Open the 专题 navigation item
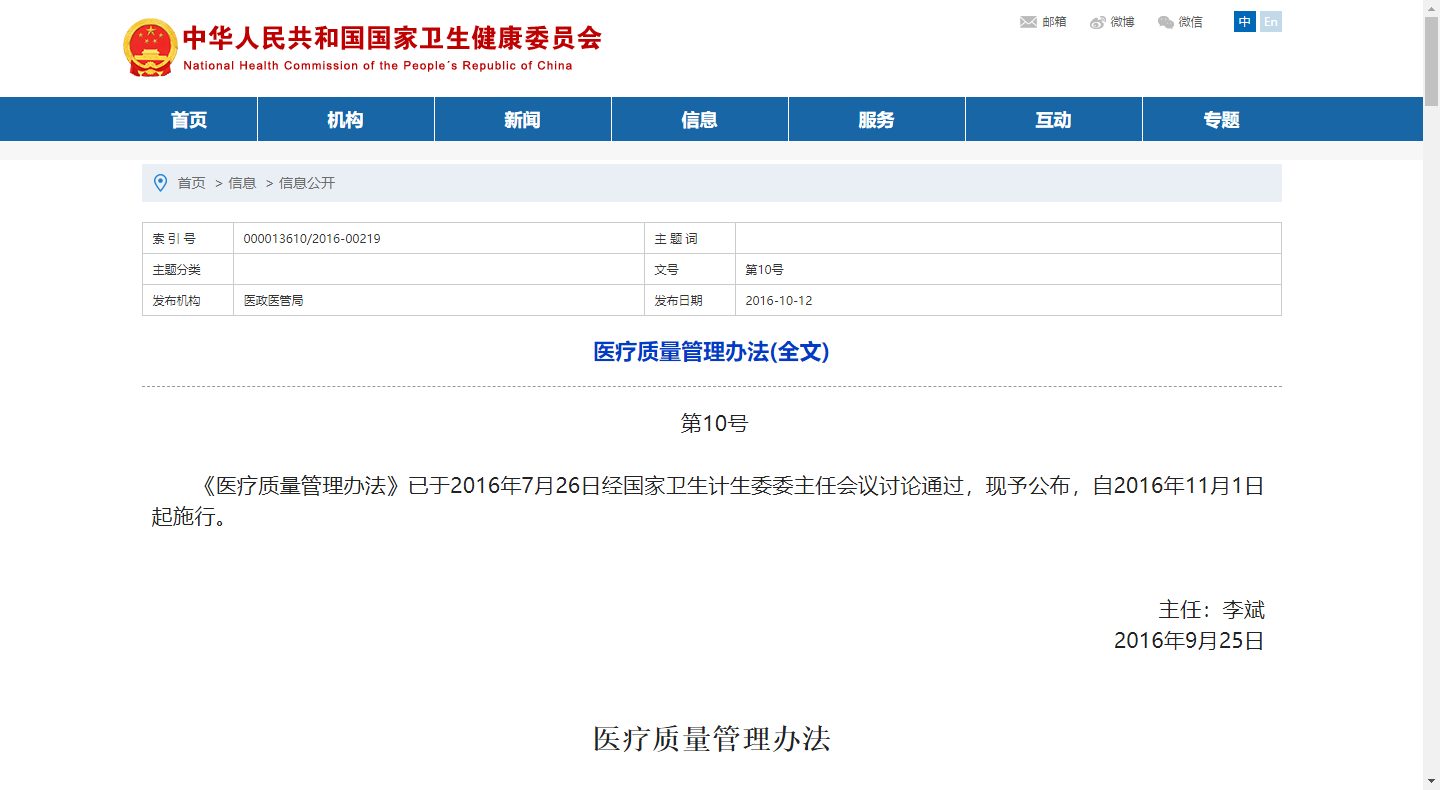1440x790 pixels. click(1221, 120)
